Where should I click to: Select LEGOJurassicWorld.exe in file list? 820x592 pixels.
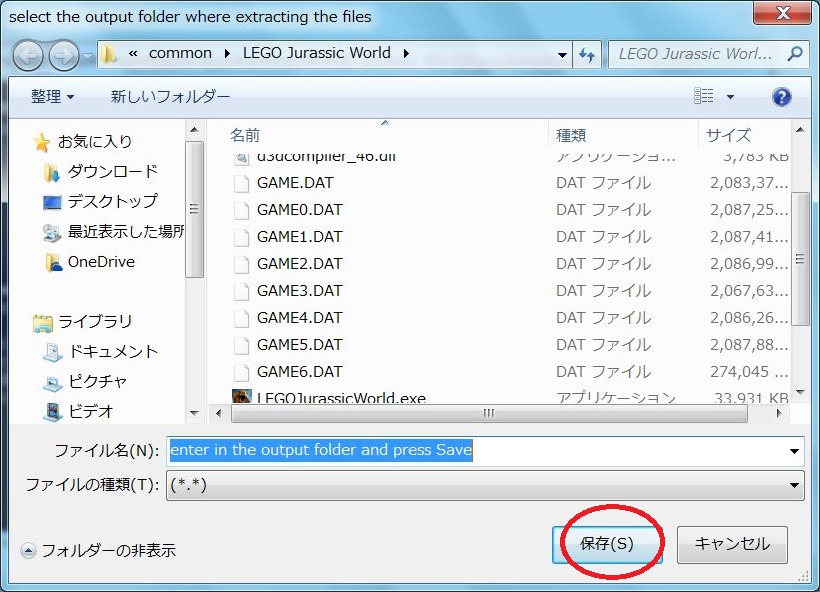coord(341,397)
